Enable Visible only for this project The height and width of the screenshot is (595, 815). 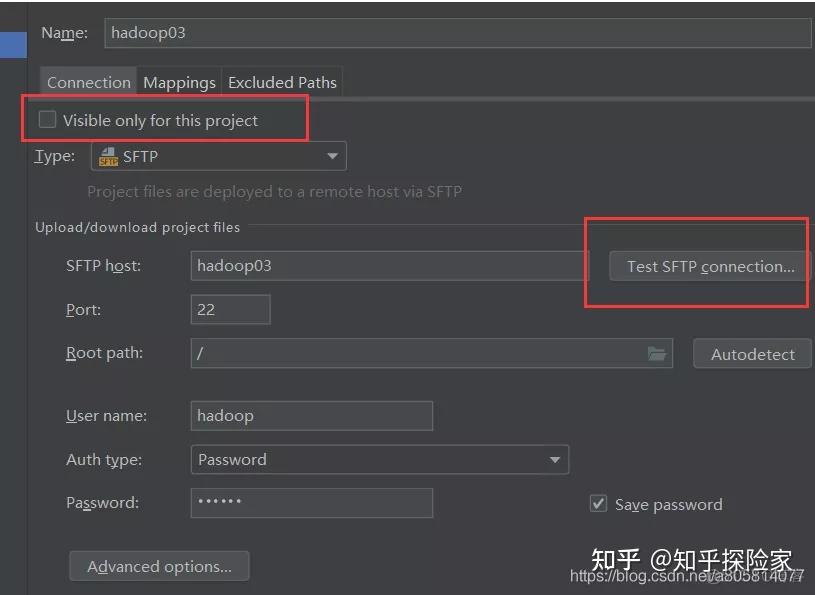pyautogui.click(x=47, y=120)
